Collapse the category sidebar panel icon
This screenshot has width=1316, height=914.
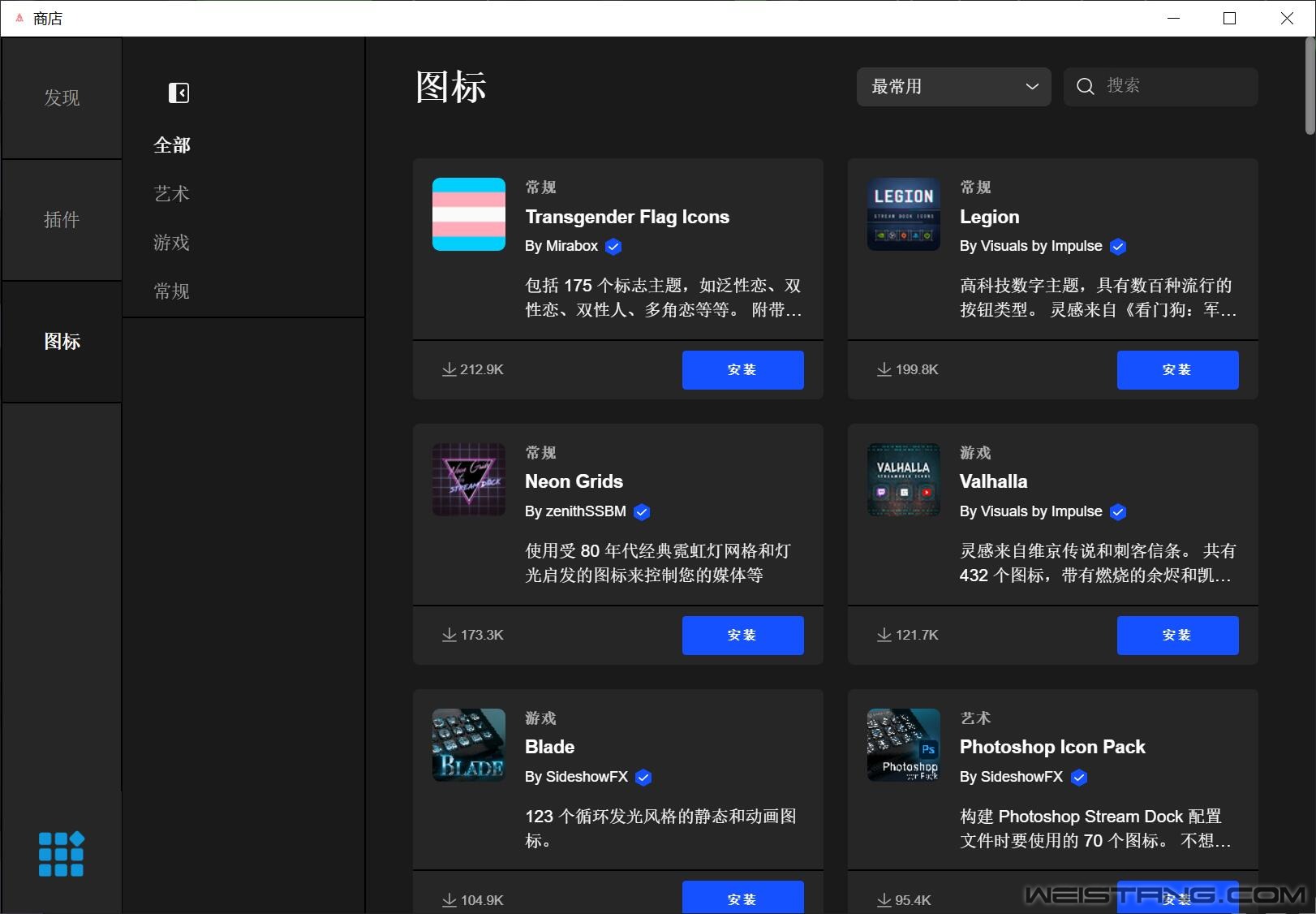[x=178, y=93]
